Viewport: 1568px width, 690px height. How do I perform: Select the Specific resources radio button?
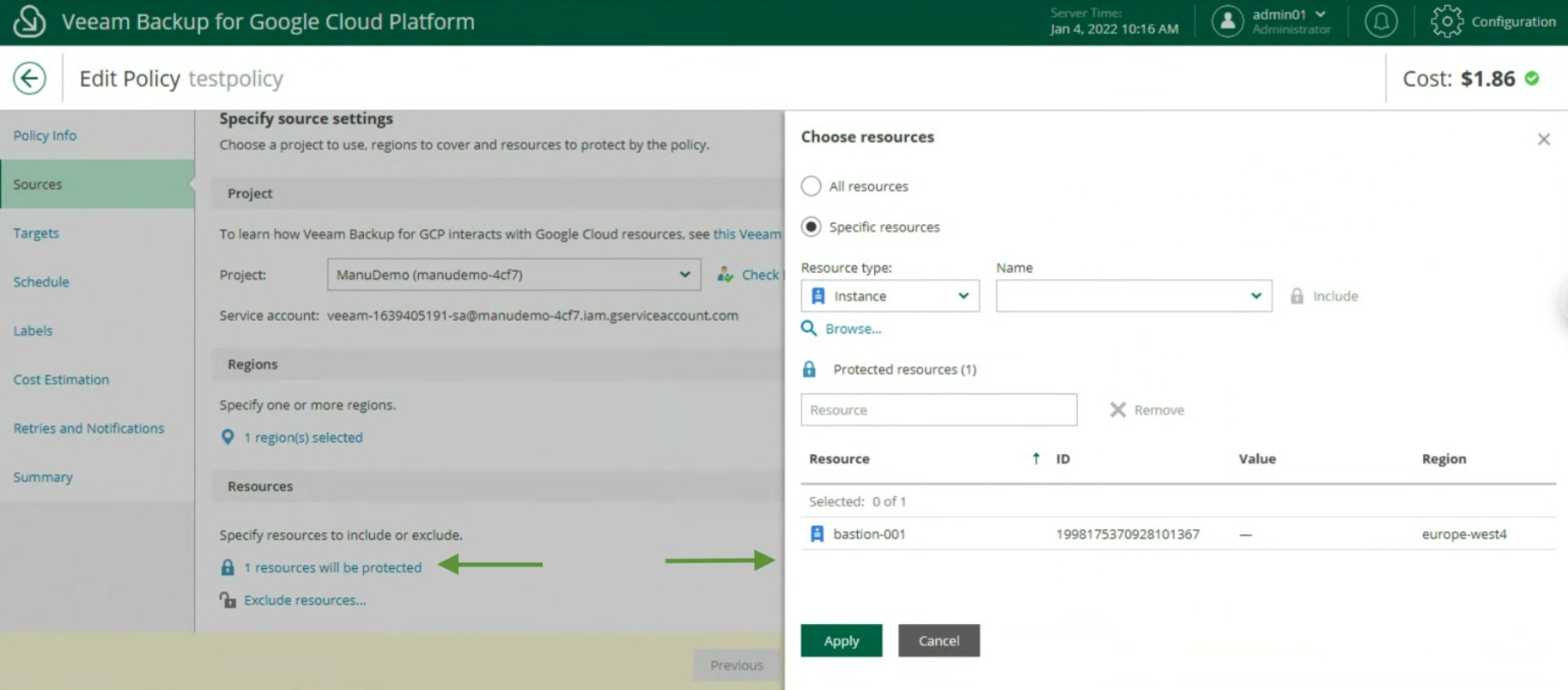811,227
